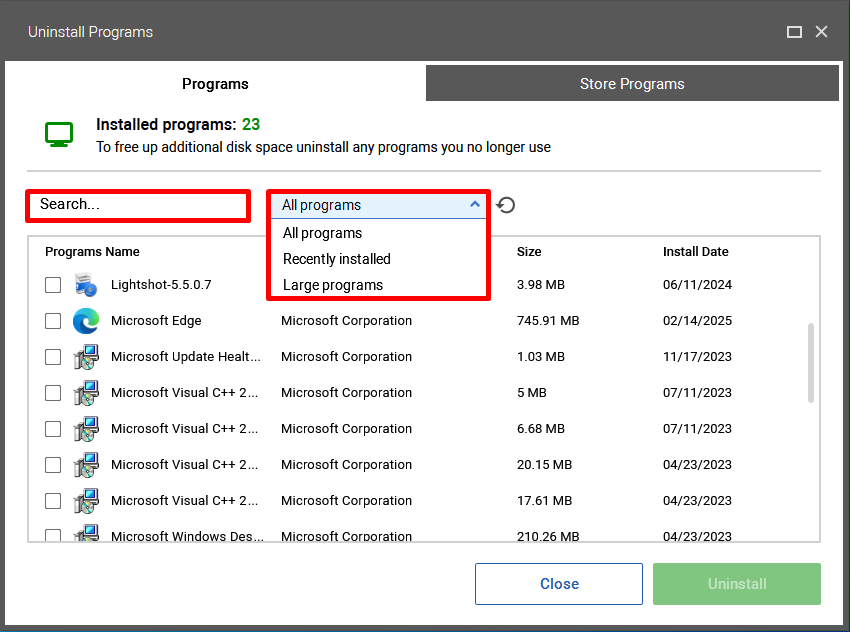This screenshot has width=850, height=632.
Task: Click the green monitor icon
Action: [x=59, y=134]
